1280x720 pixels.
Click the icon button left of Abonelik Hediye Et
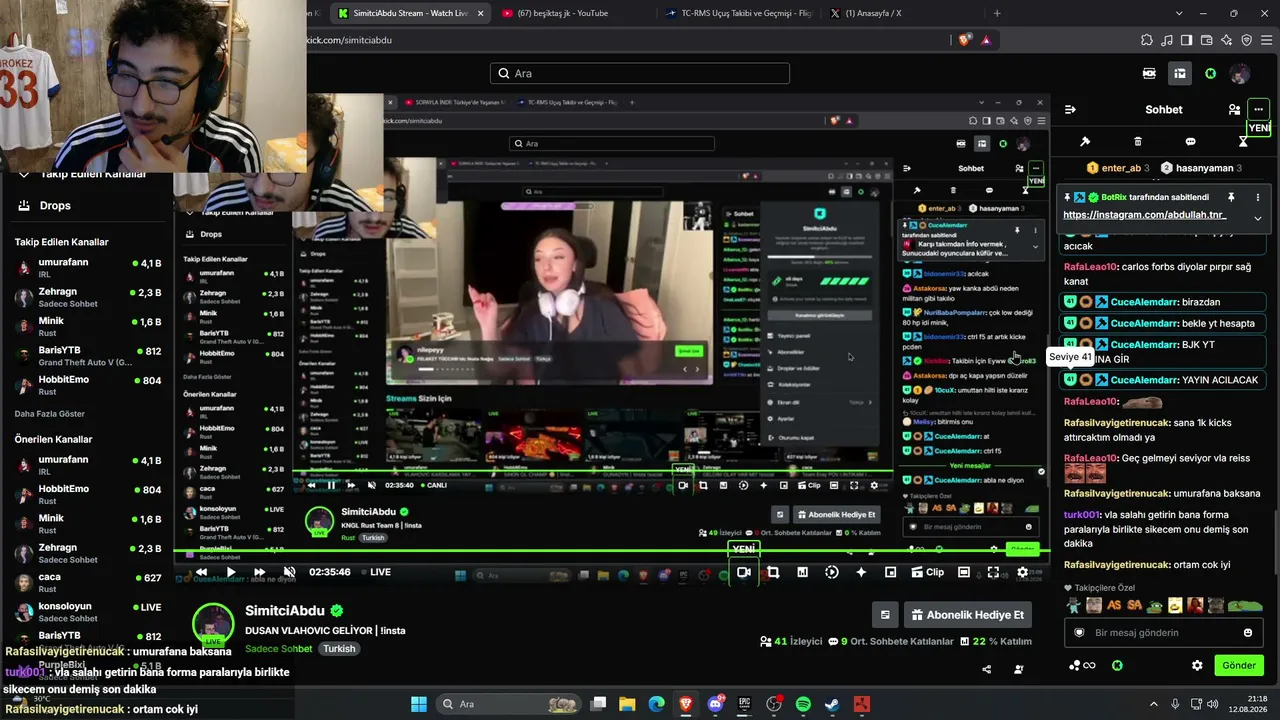point(885,615)
